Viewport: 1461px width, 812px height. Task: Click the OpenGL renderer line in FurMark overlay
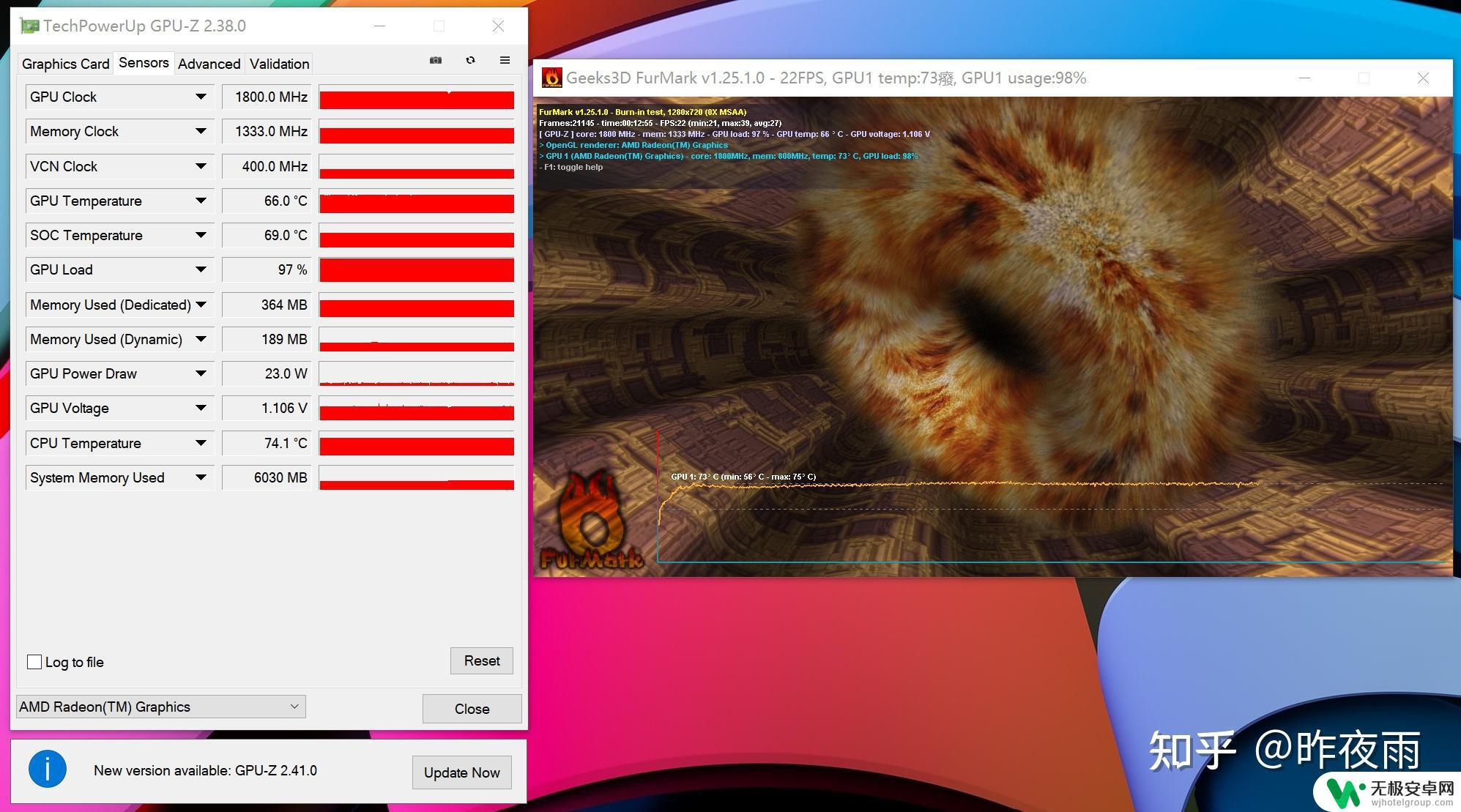634,145
